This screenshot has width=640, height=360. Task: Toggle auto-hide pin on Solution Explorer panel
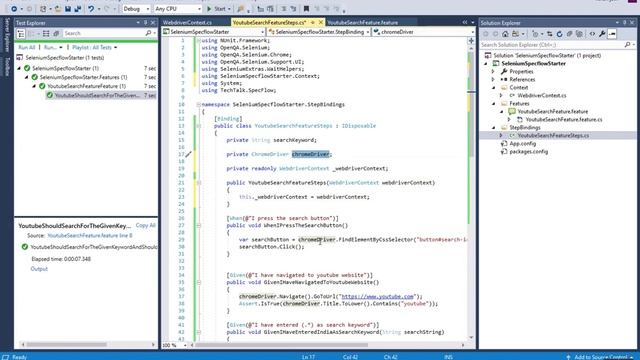(x=624, y=23)
